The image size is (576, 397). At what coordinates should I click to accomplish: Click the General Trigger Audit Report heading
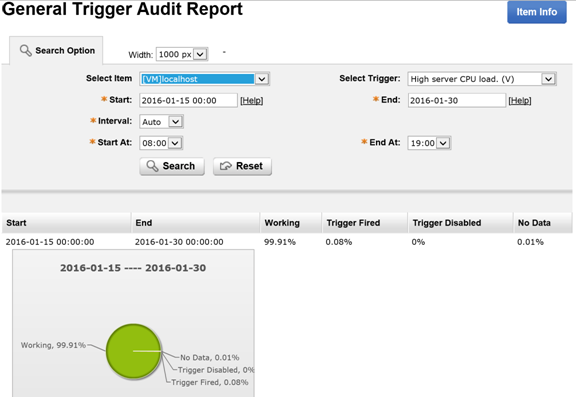[x=122, y=9]
